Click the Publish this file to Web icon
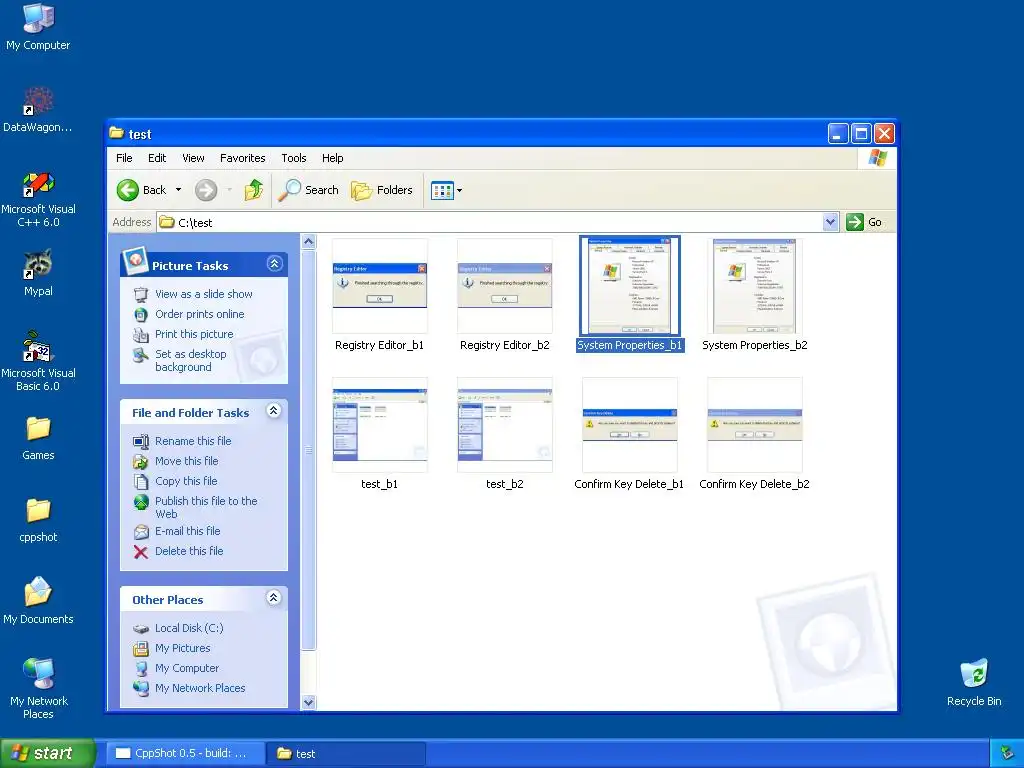This screenshot has width=1024, height=768. tap(140, 502)
